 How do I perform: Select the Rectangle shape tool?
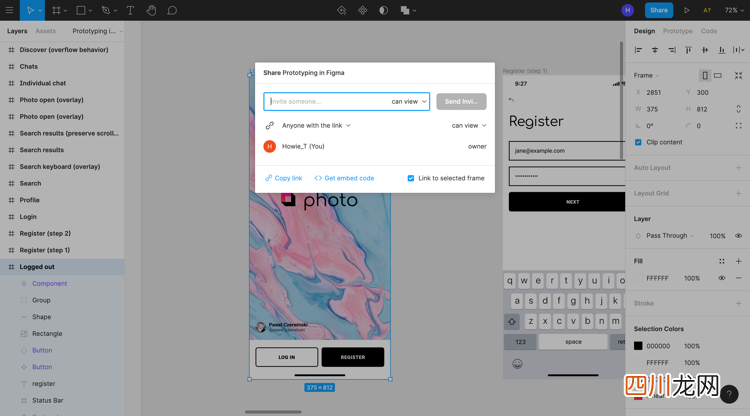click(80, 10)
